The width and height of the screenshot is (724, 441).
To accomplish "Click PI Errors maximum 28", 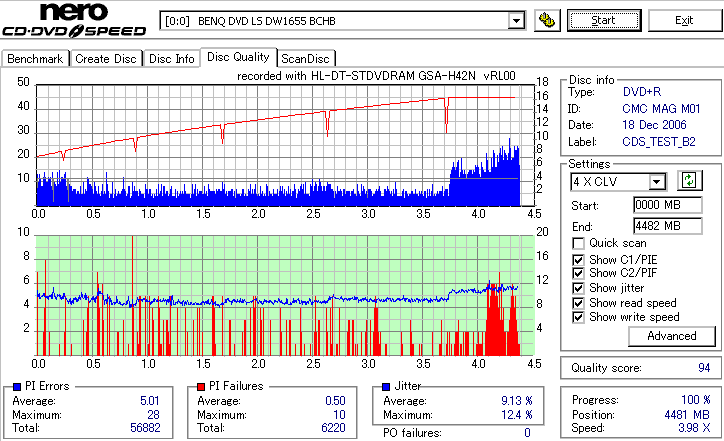I will (153, 415).
